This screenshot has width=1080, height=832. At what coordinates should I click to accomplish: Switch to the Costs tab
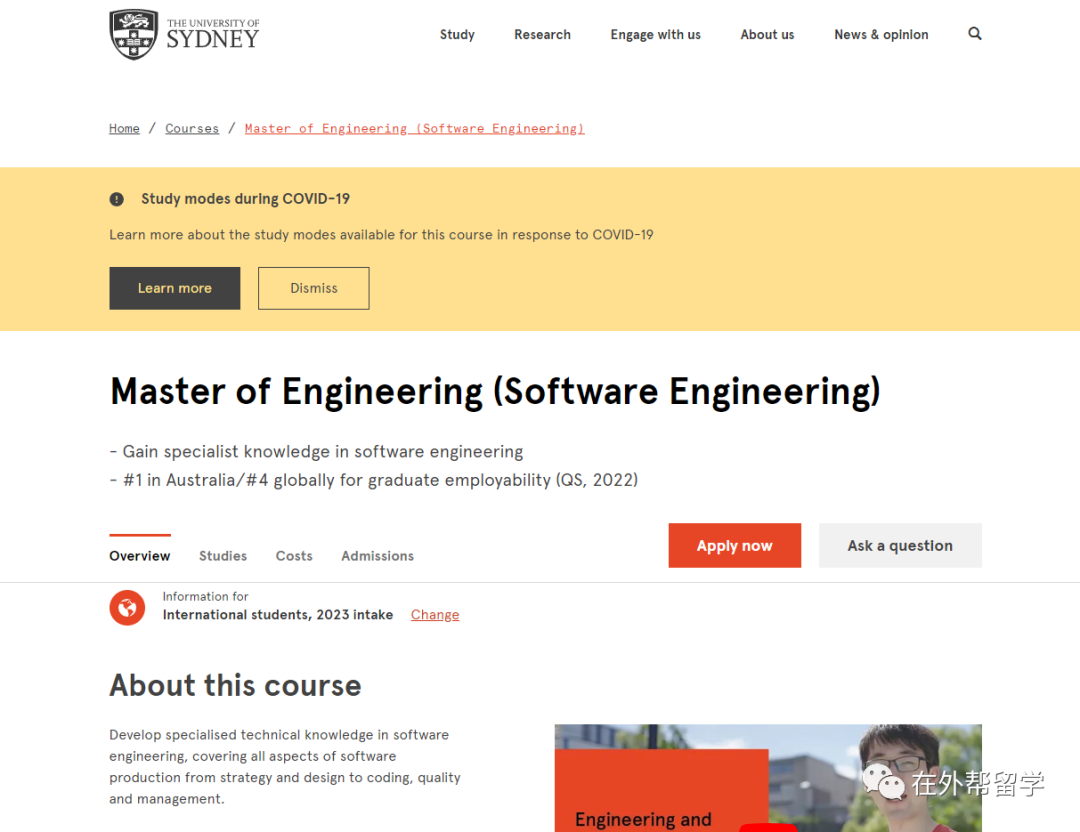tap(294, 556)
